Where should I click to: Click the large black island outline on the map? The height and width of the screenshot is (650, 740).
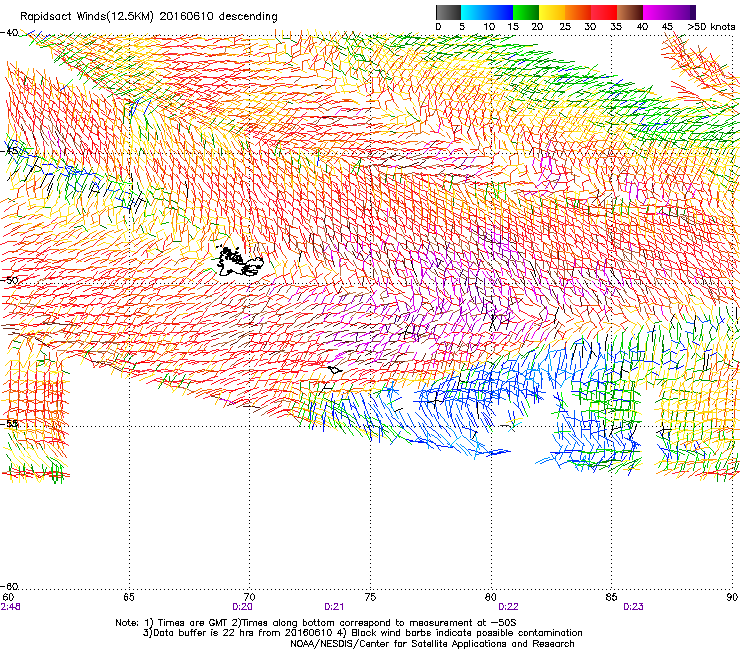tap(239, 261)
